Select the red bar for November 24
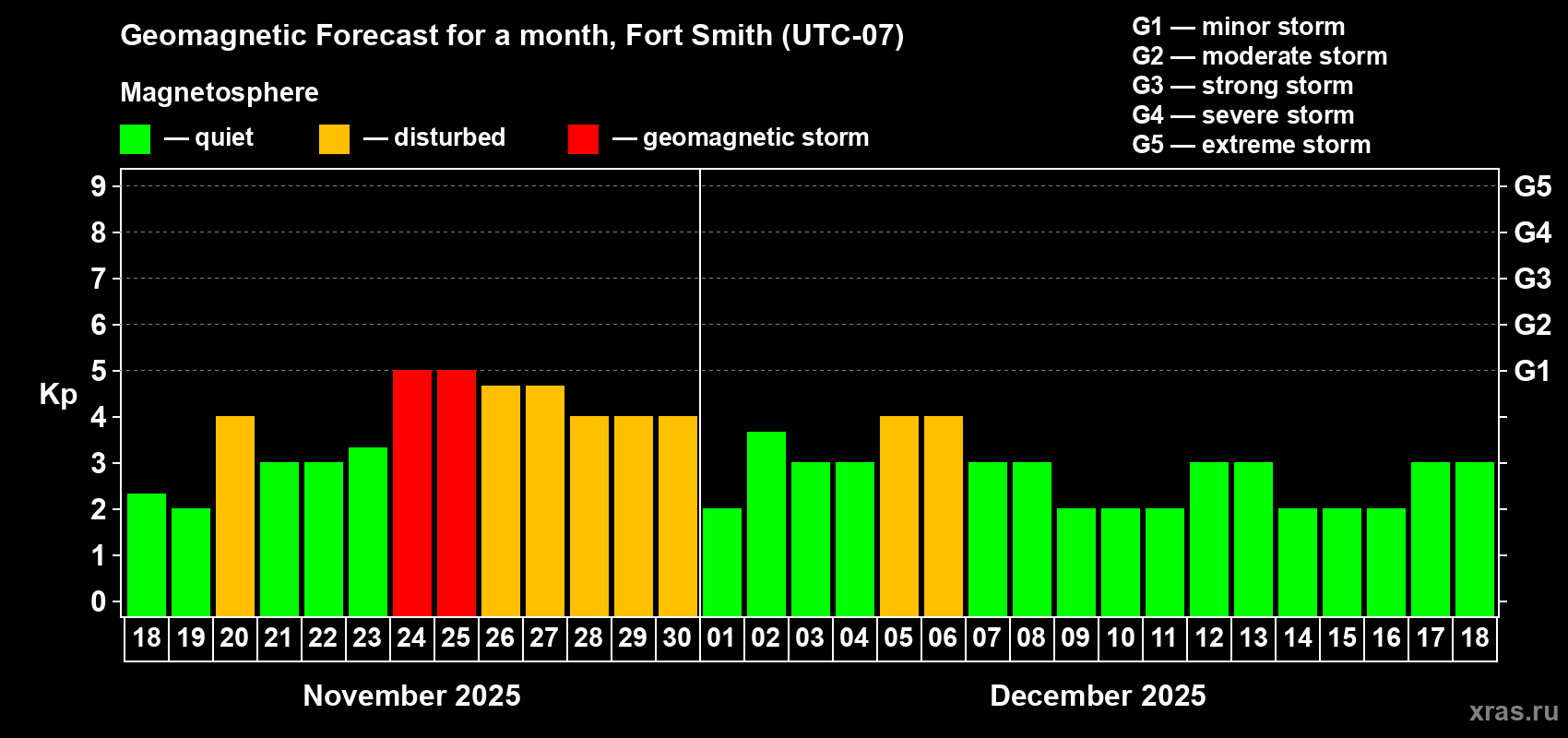 coord(412,493)
